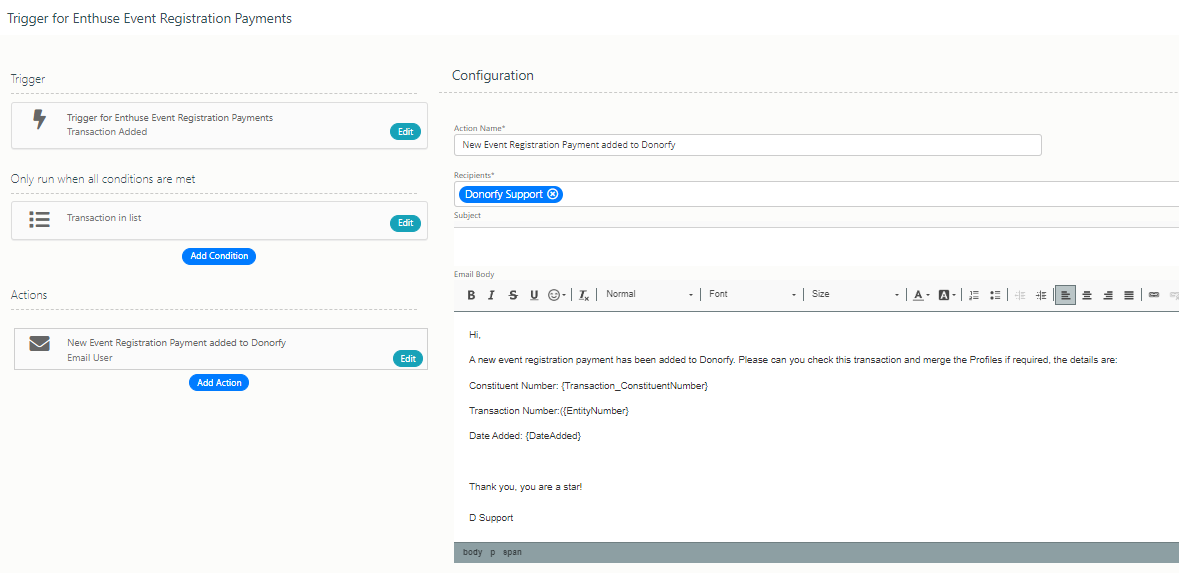The image size is (1179, 573).
Task: Remove Donorfy Support recipient chip
Action: (x=553, y=194)
